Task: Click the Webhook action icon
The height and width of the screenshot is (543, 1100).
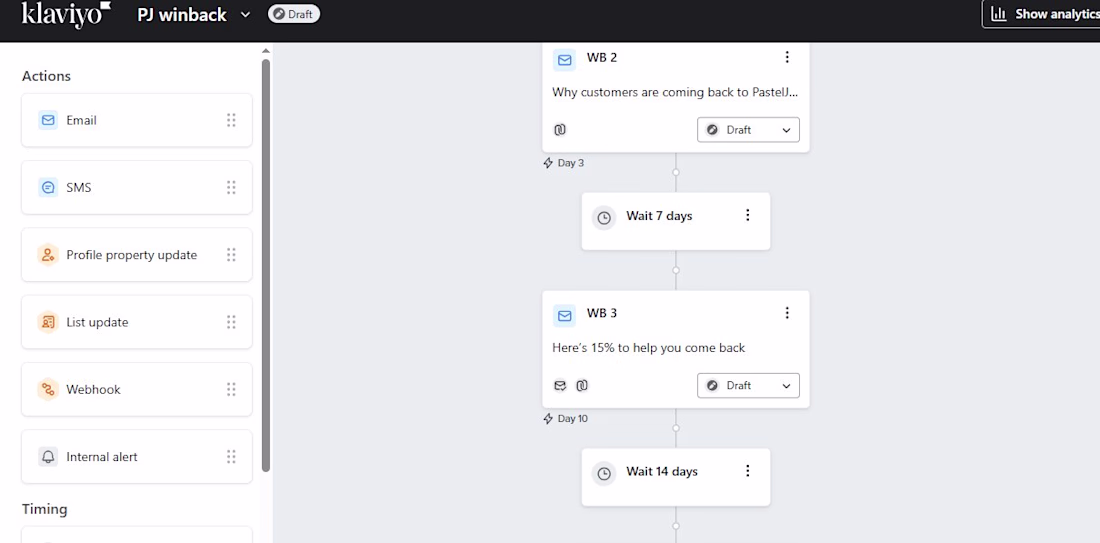Action: click(x=48, y=390)
